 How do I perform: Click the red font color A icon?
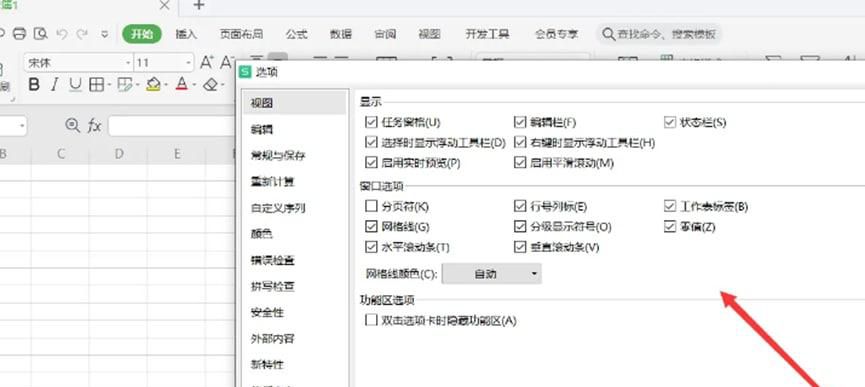point(181,84)
